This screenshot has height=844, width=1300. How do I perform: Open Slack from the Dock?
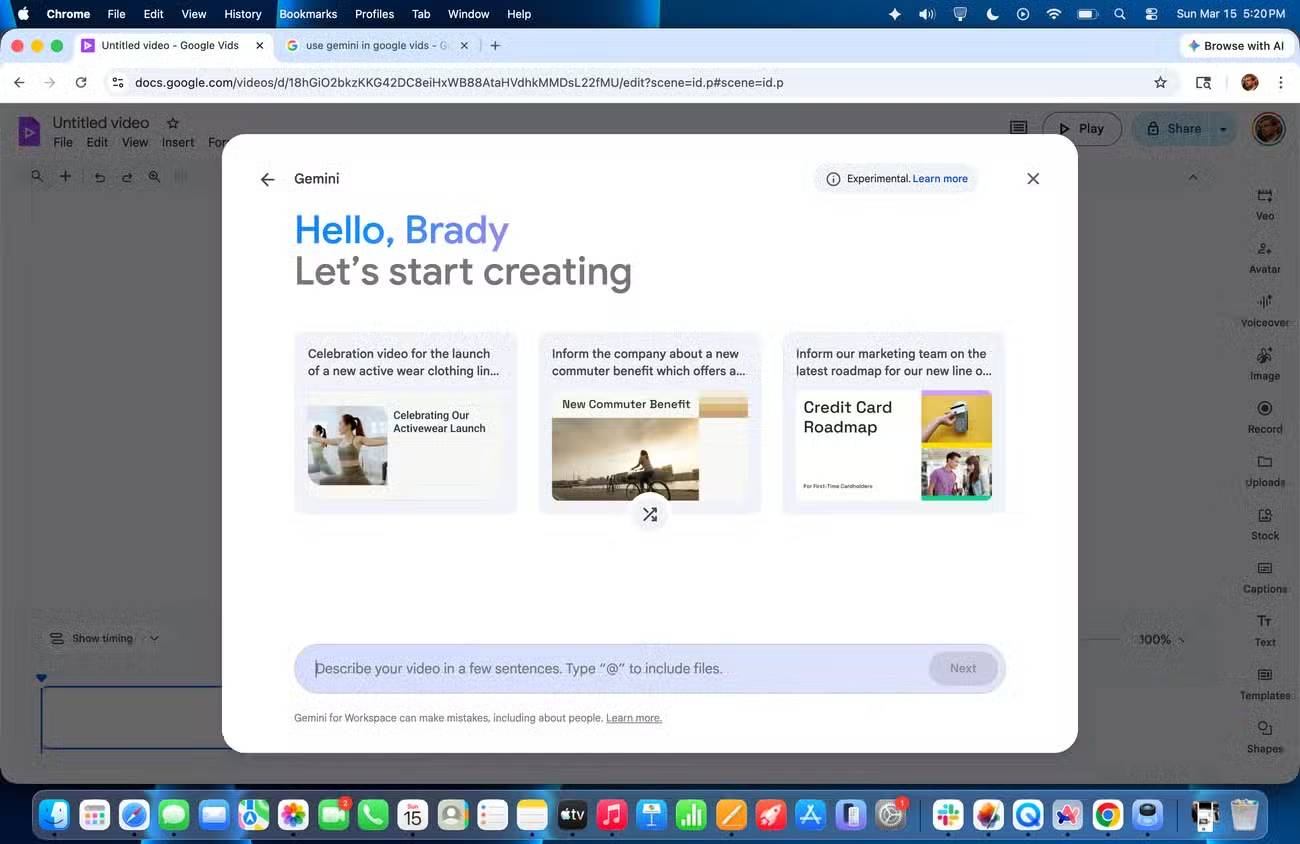tap(948, 815)
